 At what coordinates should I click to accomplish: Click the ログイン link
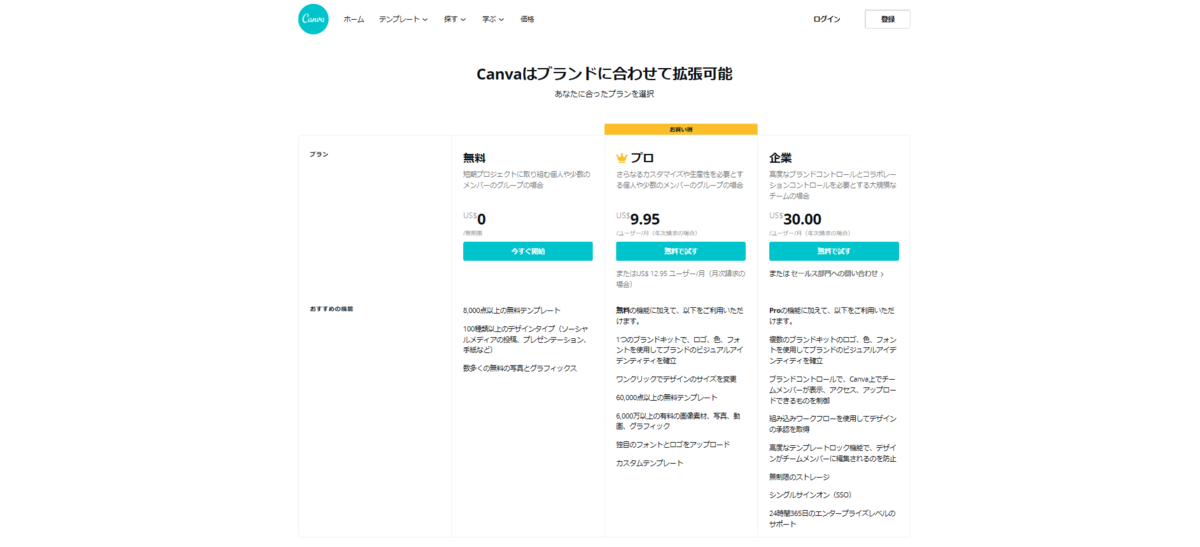click(827, 19)
